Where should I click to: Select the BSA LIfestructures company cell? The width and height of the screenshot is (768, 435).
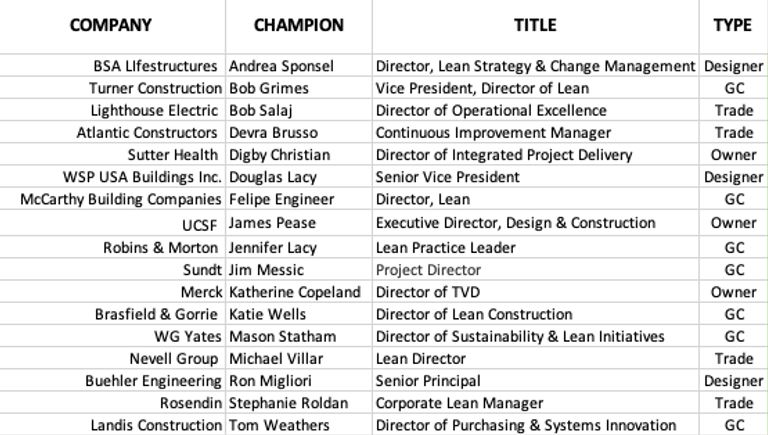tap(155, 66)
